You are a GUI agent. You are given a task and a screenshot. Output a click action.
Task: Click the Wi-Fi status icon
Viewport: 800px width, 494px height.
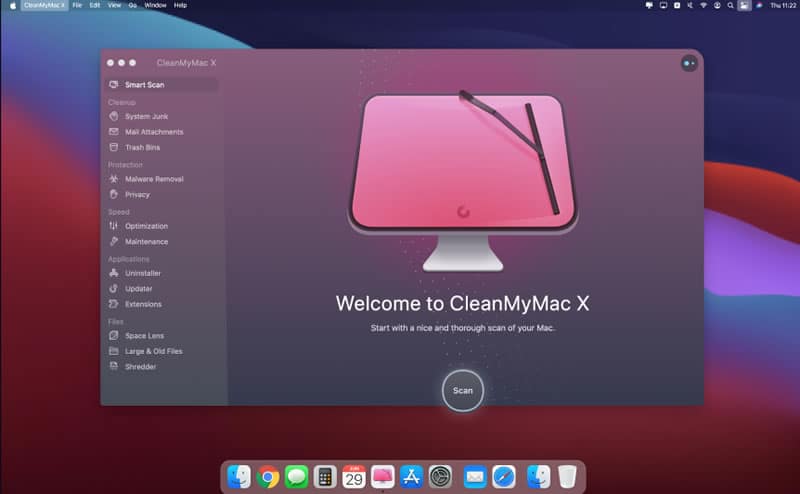[703, 5]
